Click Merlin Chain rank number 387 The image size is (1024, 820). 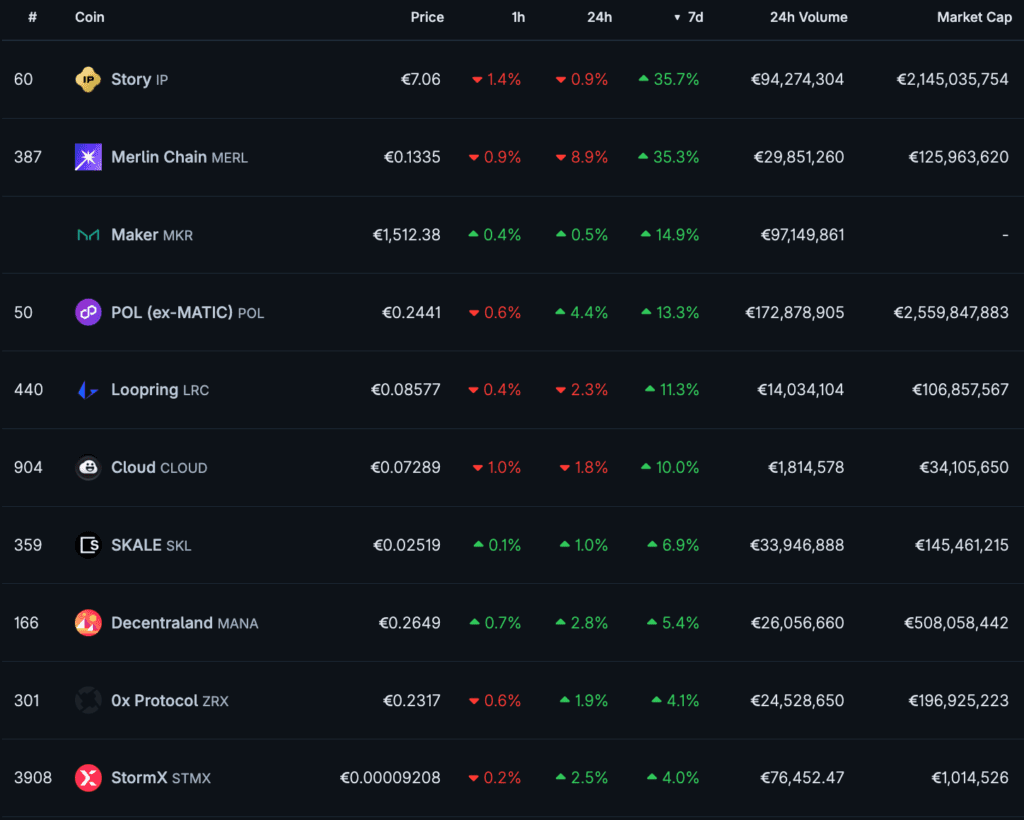point(27,157)
